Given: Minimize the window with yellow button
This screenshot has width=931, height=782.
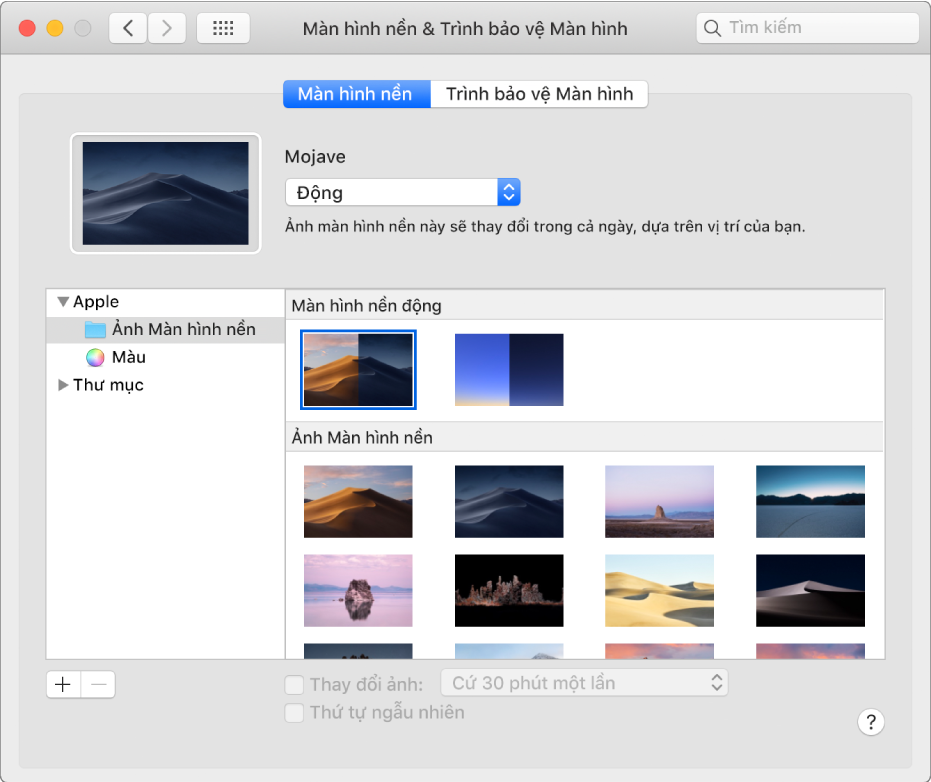Looking at the screenshot, I should (55, 28).
